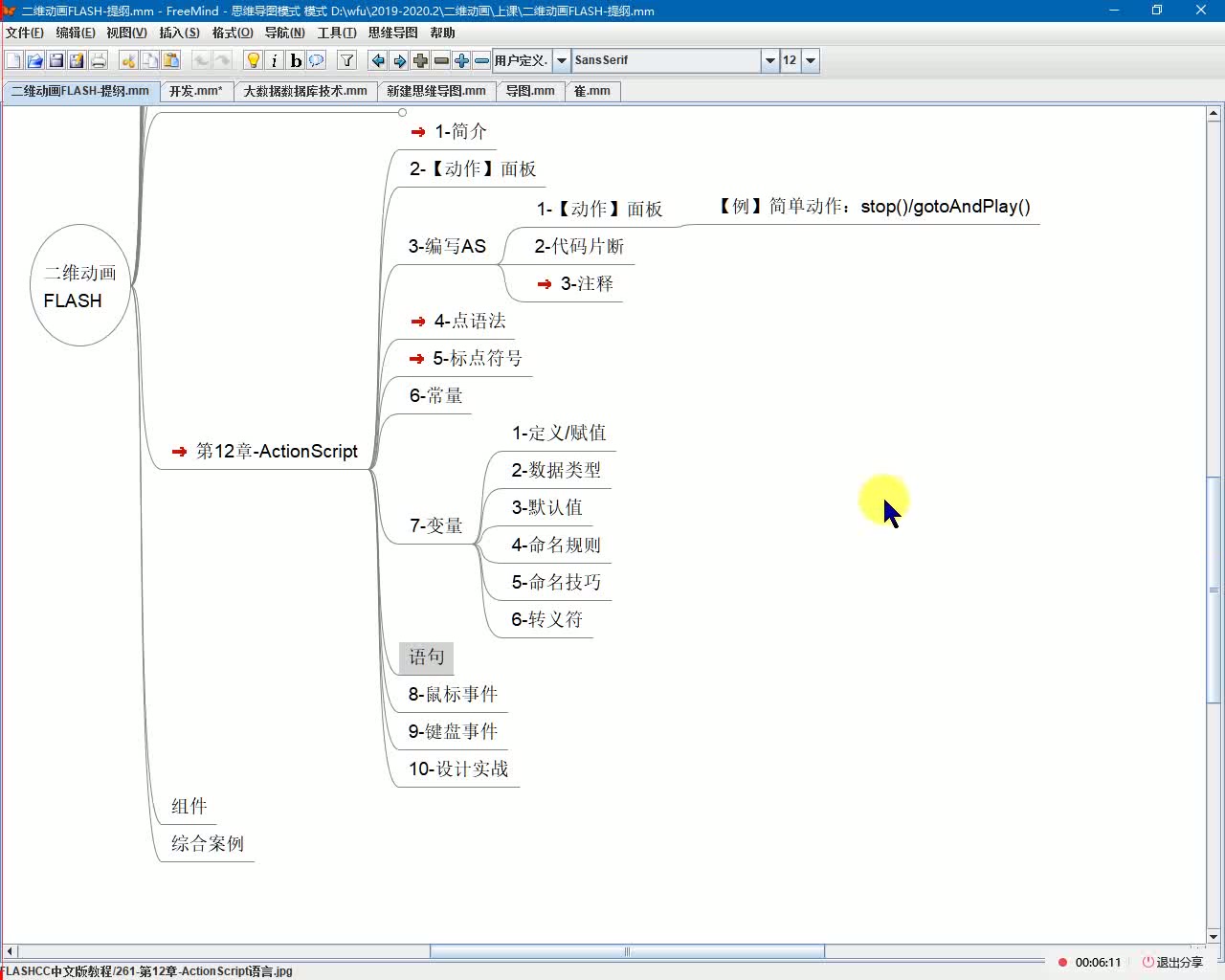Click the gray plus icon

tap(420, 60)
